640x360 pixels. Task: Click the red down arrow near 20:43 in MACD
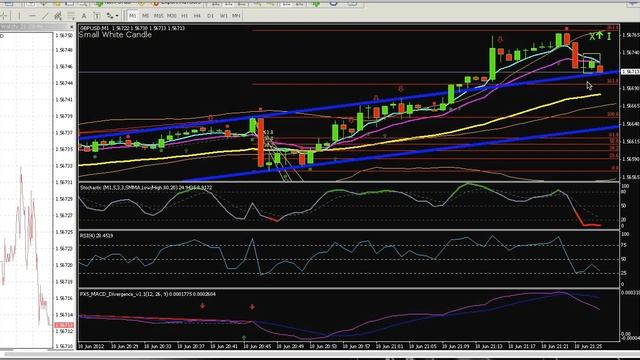tap(252, 307)
